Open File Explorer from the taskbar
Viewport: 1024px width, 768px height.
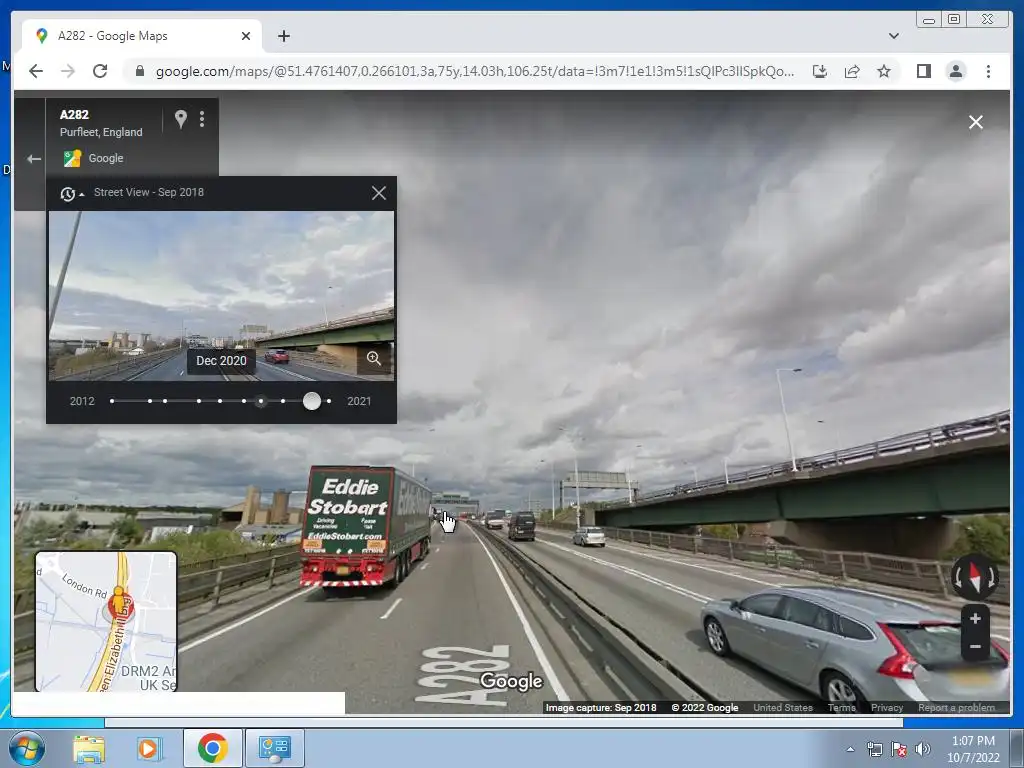click(89, 749)
